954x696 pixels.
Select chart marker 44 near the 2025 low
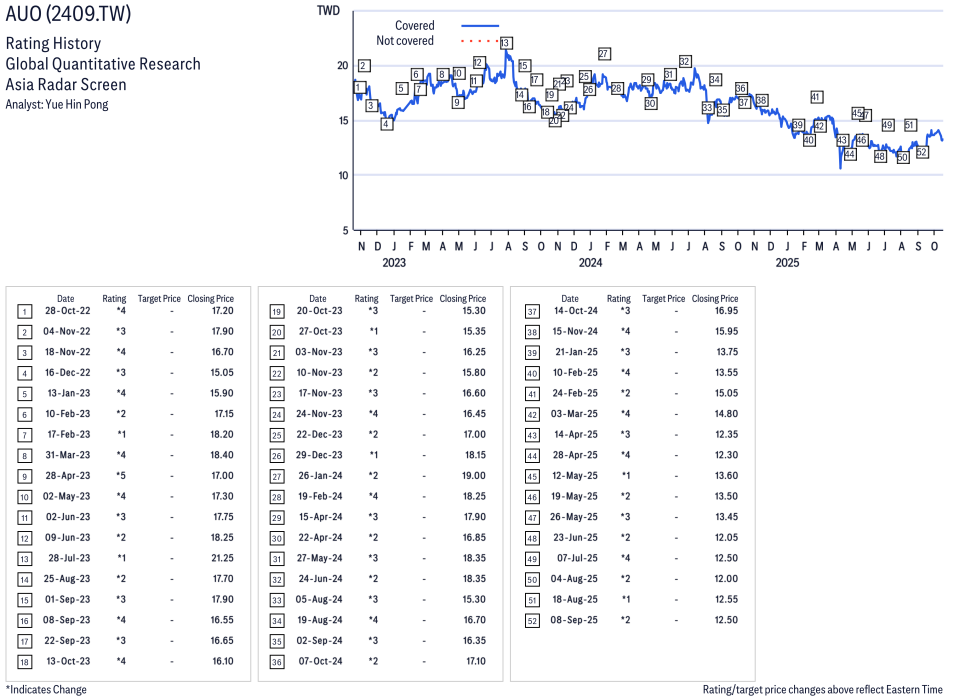click(x=850, y=154)
